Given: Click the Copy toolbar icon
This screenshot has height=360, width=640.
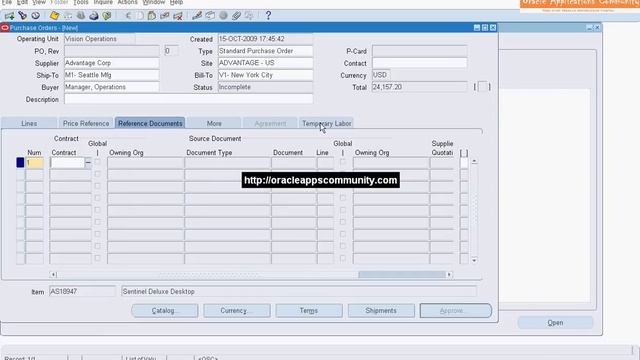Looking at the screenshot, I should pos(140,16).
